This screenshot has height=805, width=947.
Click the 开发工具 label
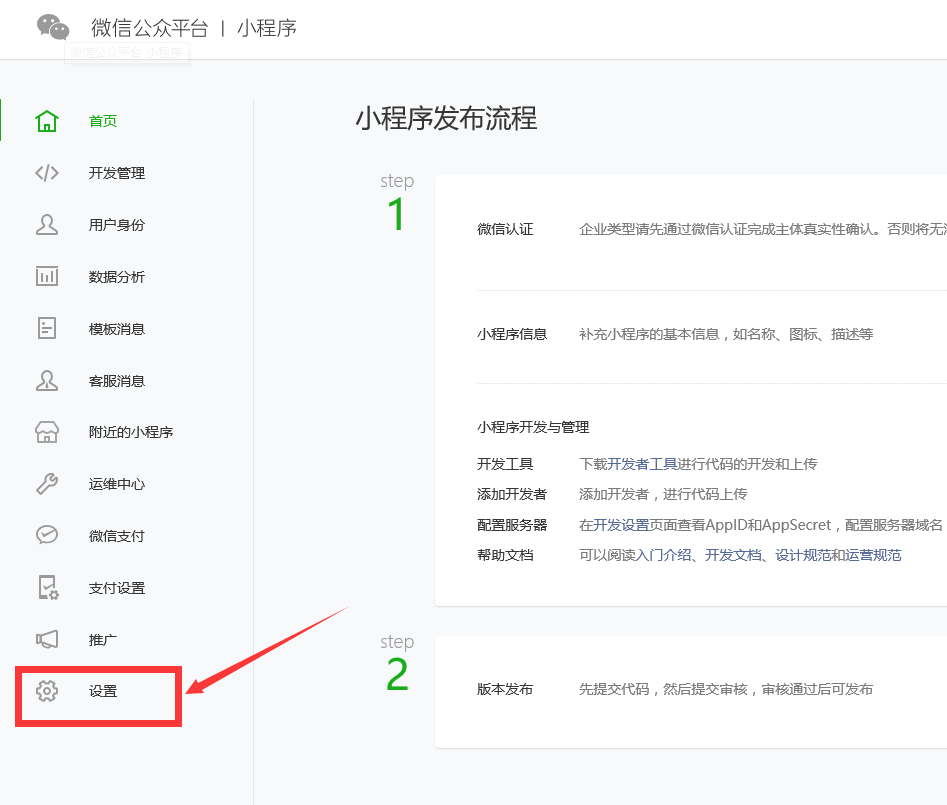point(505,464)
